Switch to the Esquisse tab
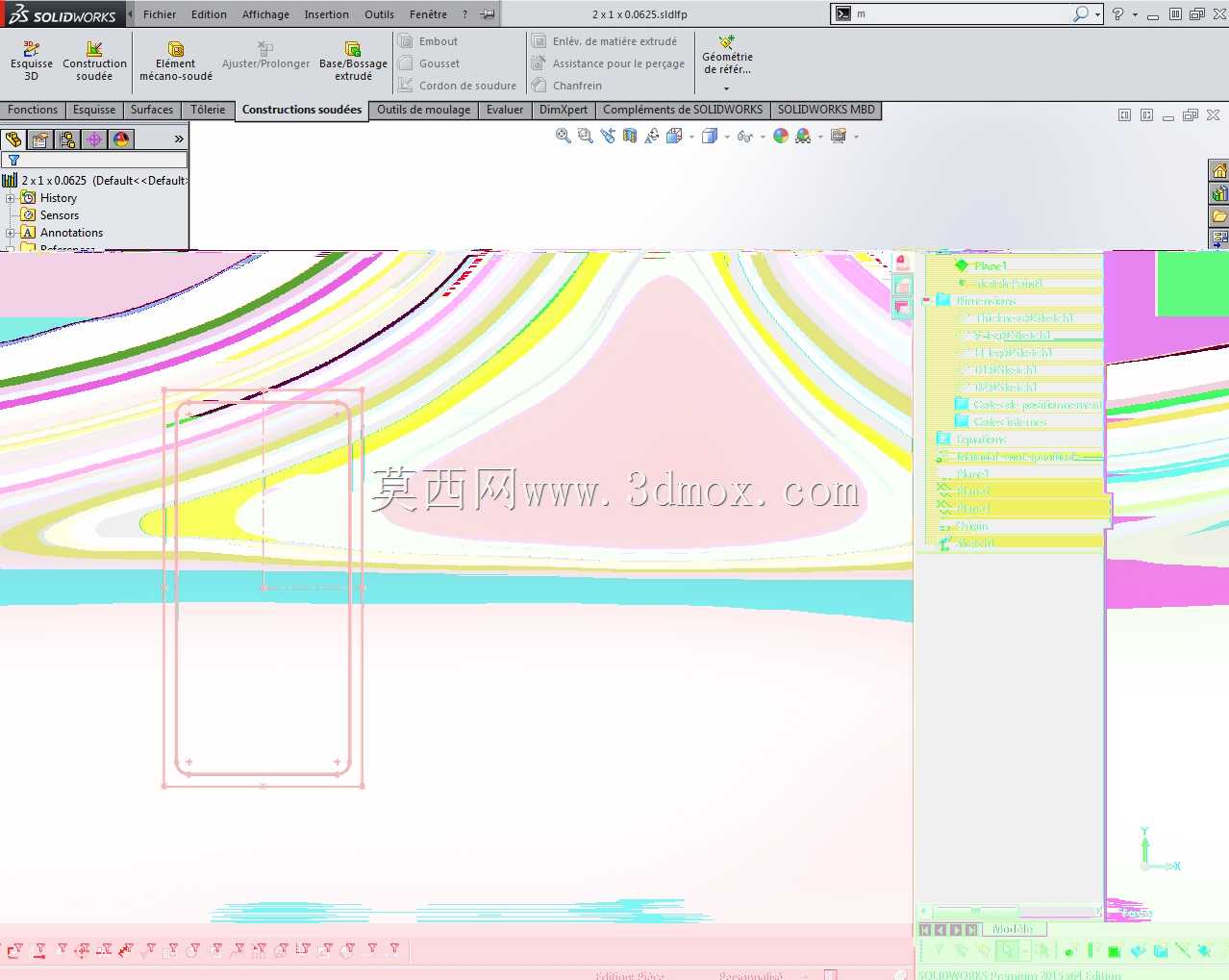The width and height of the screenshot is (1229, 980). 94,110
